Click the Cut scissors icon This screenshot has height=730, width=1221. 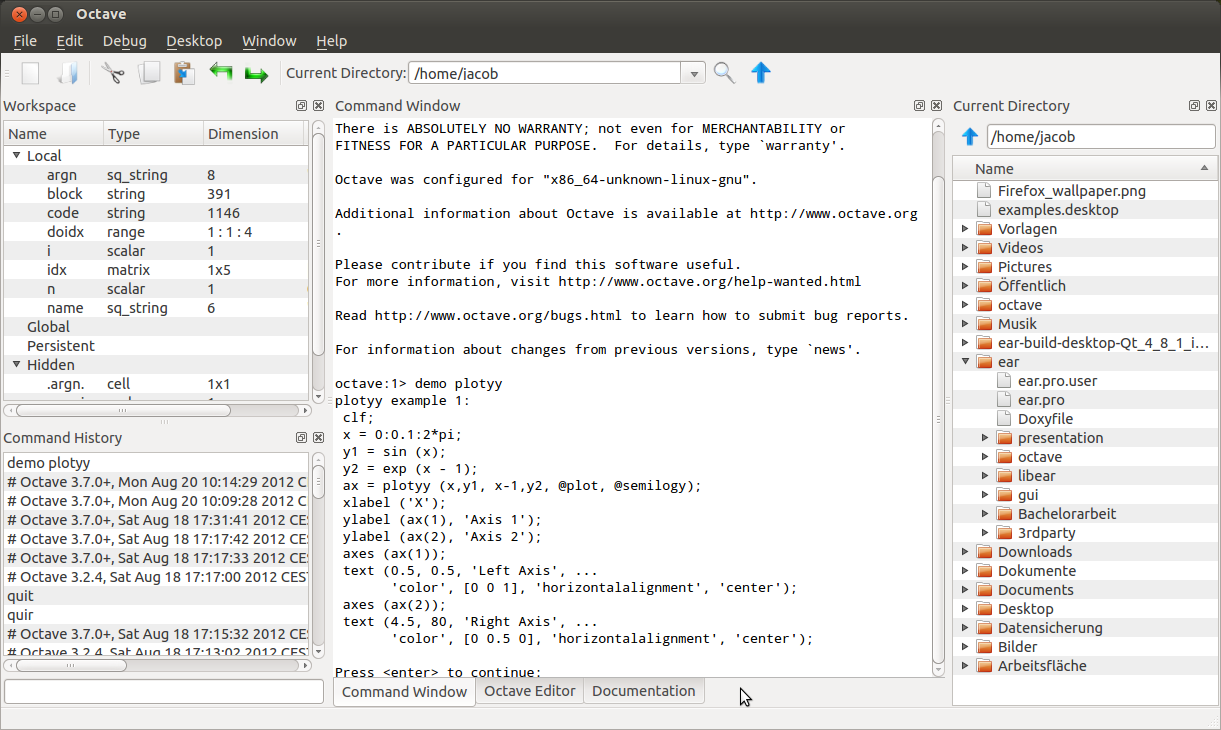(x=112, y=73)
